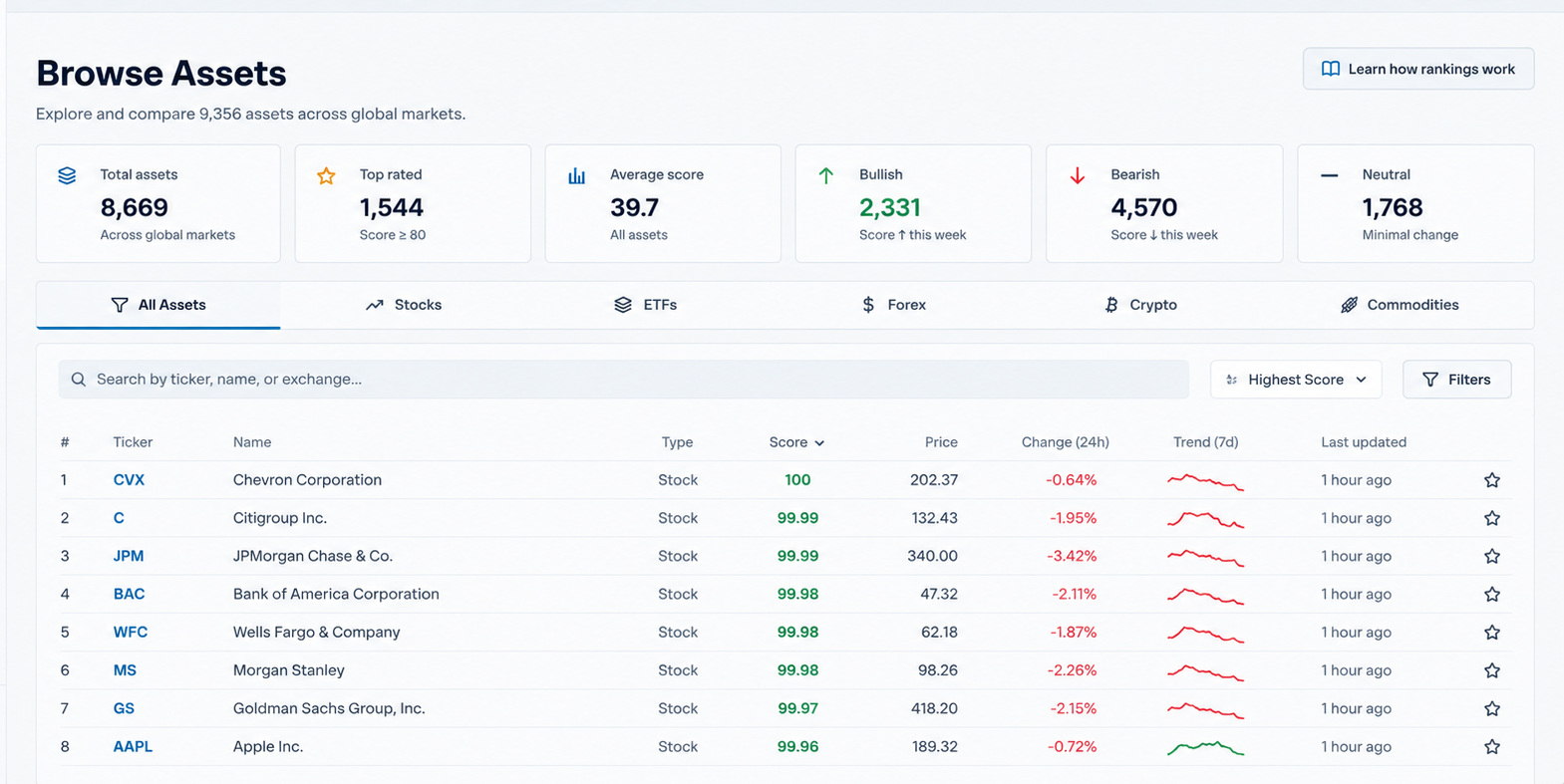Open the BAC ticker link

[x=129, y=595]
